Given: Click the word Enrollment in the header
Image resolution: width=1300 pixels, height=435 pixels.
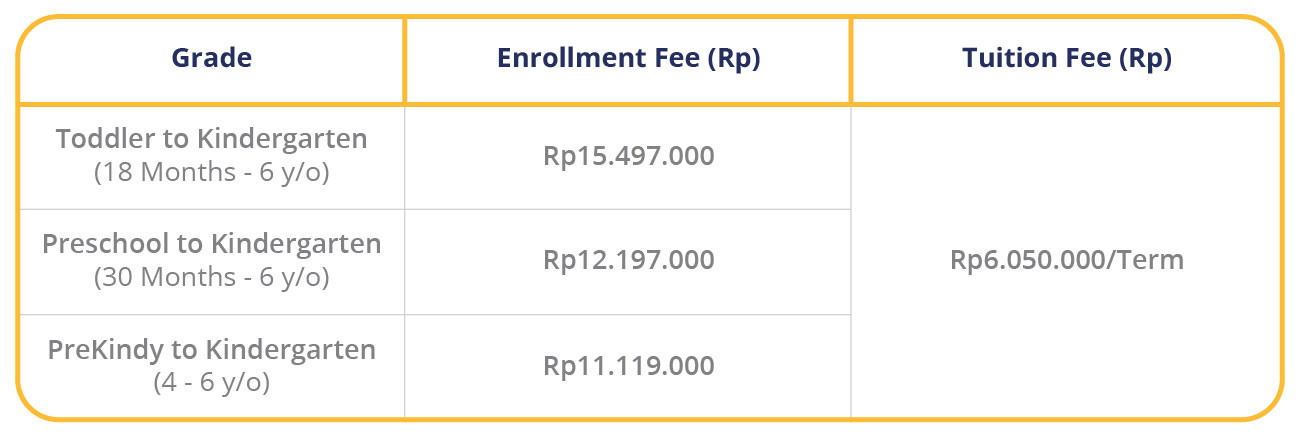Looking at the screenshot, I should (x=566, y=59).
